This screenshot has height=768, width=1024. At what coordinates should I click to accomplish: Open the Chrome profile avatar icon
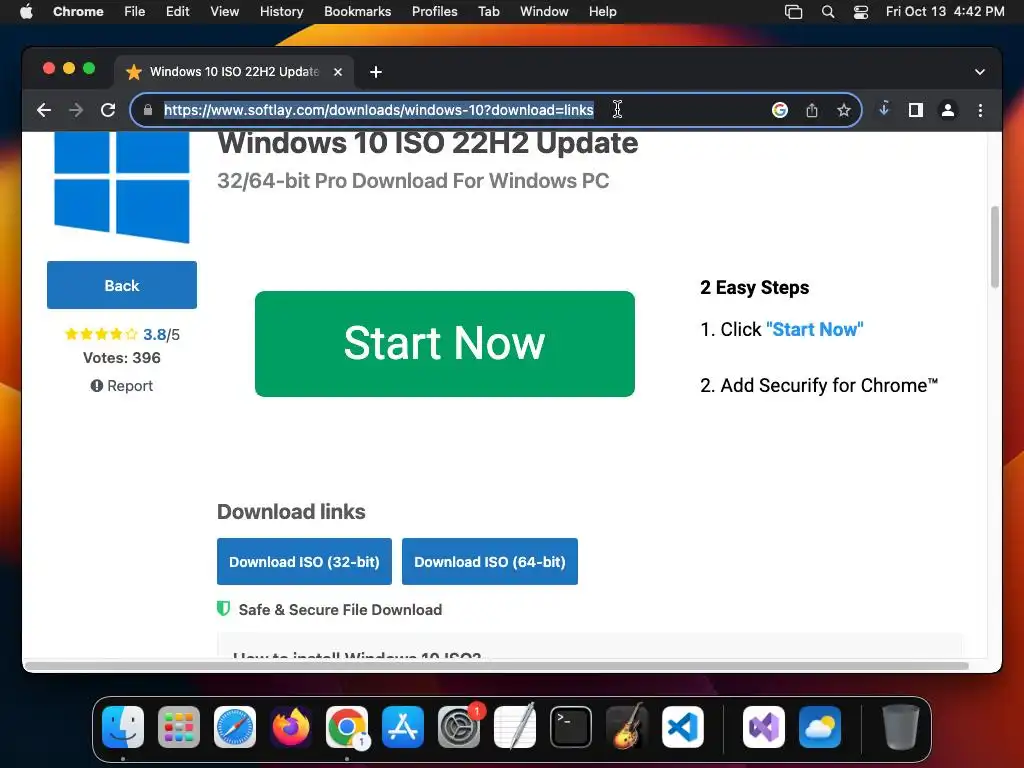[x=948, y=110]
